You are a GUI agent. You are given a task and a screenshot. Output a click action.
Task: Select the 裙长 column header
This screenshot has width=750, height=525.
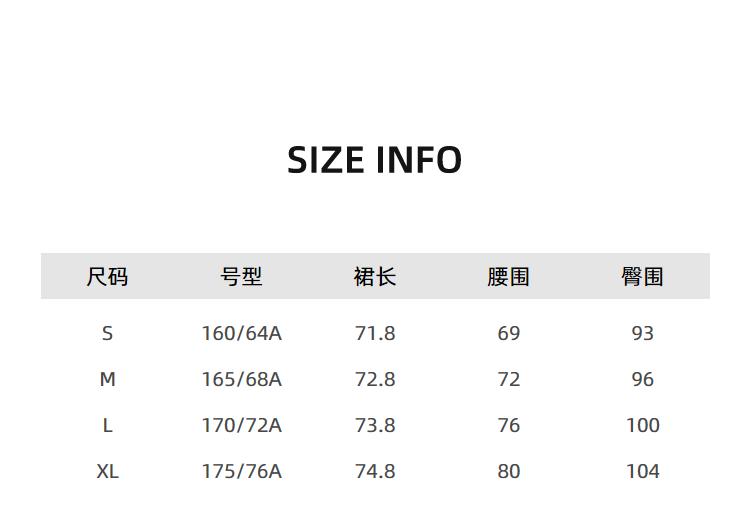click(375, 276)
